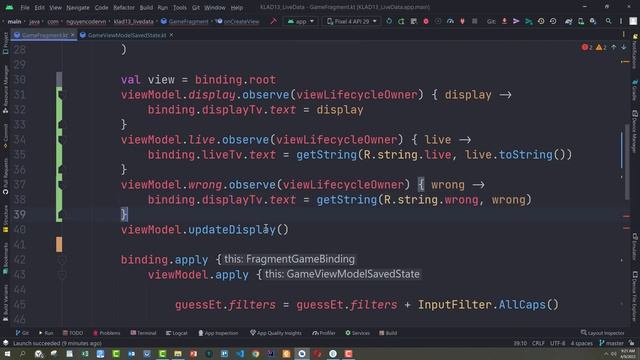The width and height of the screenshot is (640, 360).
Task: Jump to the next highlighted error arrow
Action: point(624,47)
